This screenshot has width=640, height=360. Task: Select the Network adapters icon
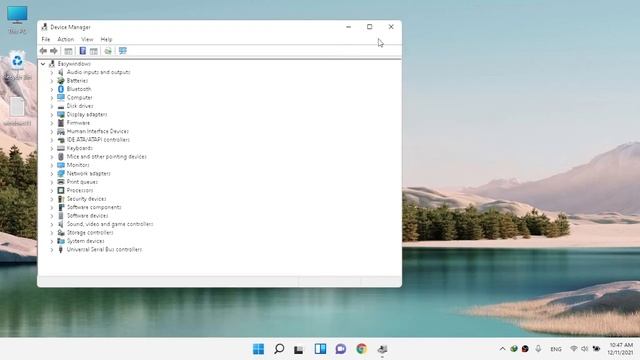pyautogui.click(x=61, y=173)
